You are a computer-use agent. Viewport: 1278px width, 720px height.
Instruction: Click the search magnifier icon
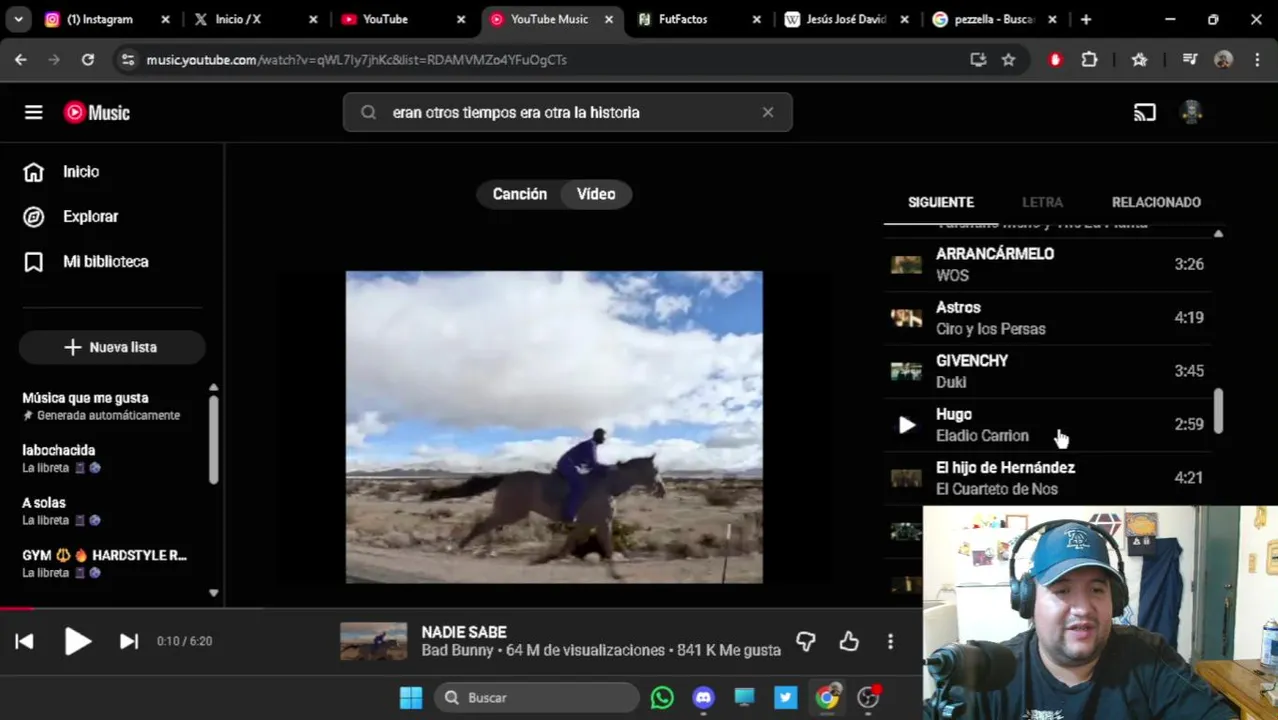pyautogui.click(x=369, y=112)
